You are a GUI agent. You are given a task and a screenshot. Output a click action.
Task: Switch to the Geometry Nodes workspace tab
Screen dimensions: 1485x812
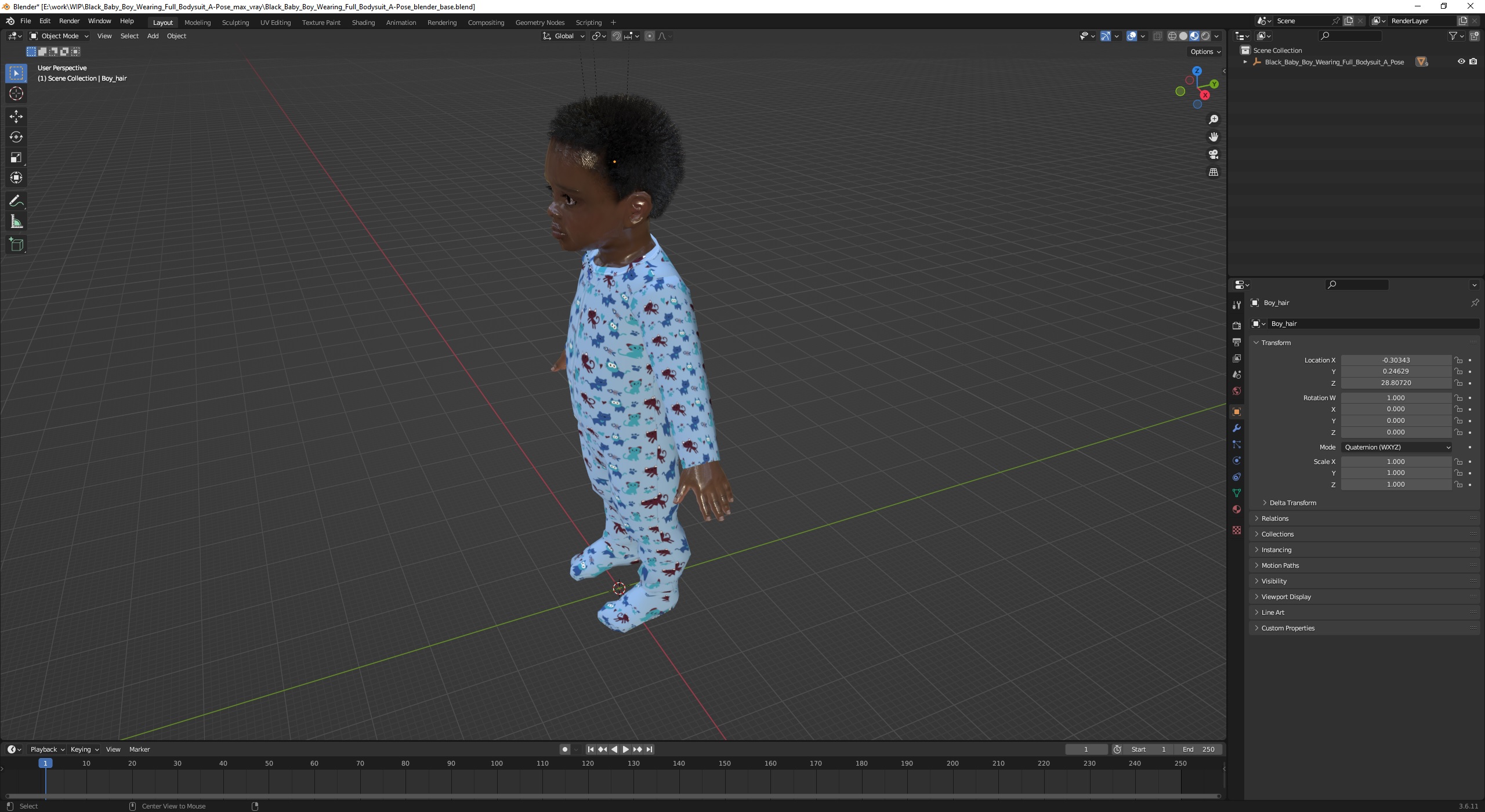coord(539,23)
